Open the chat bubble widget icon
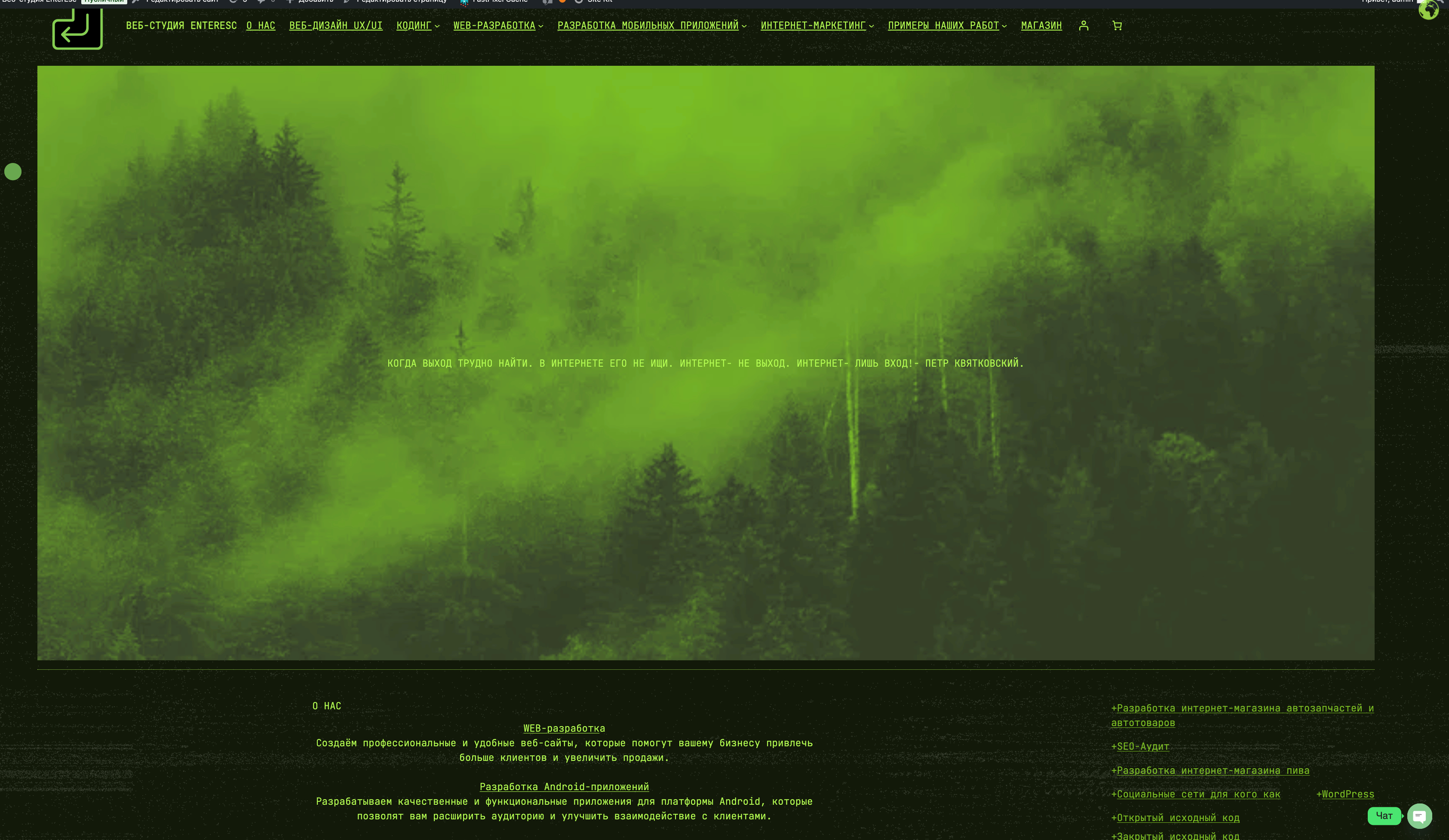Viewport: 1449px width, 840px height. click(1419, 816)
